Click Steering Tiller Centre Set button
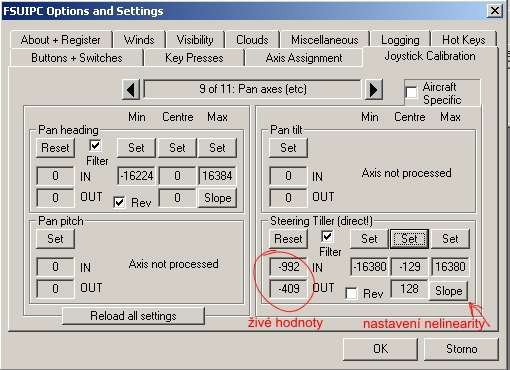The height and width of the screenshot is (370, 510). tap(410, 239)
